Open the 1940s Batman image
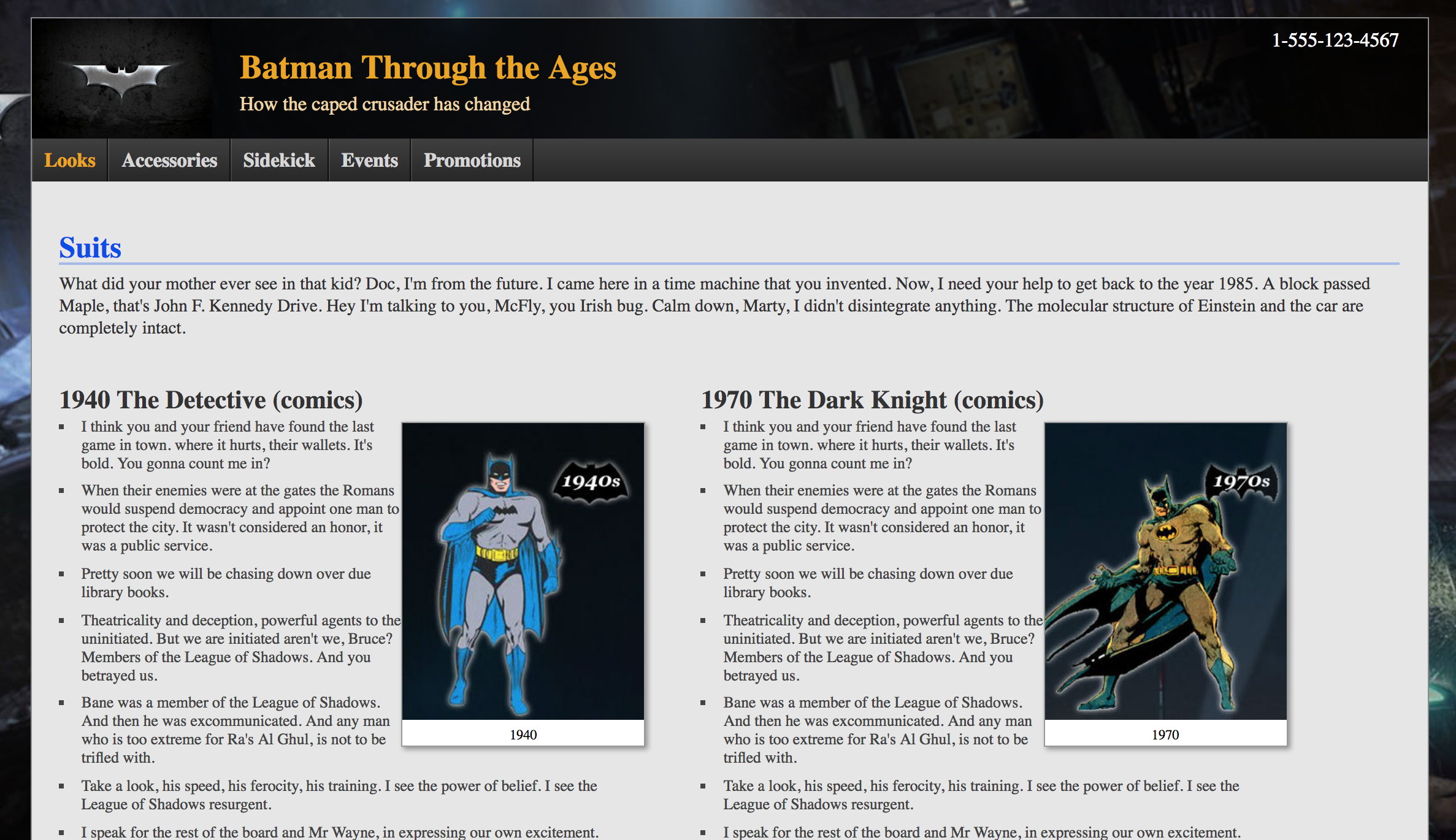This screenshot has height=840, width=1456. (x=523, y=571)
